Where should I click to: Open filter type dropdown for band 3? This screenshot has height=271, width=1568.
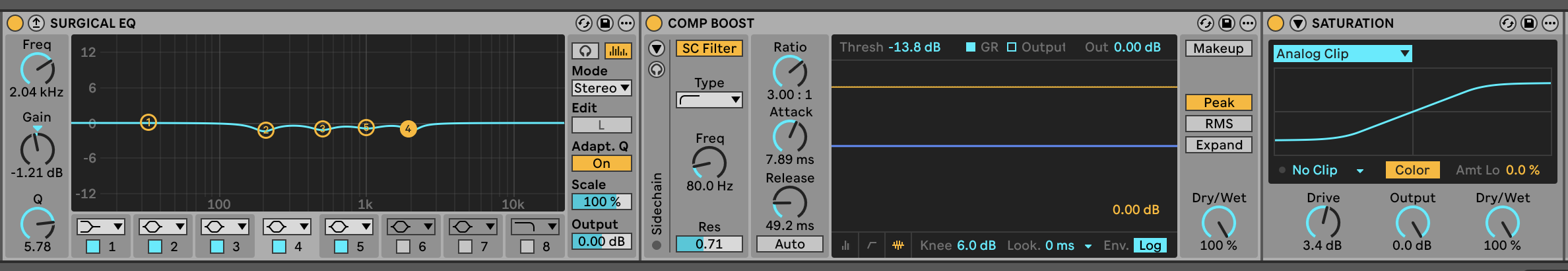tap(225, 227)
